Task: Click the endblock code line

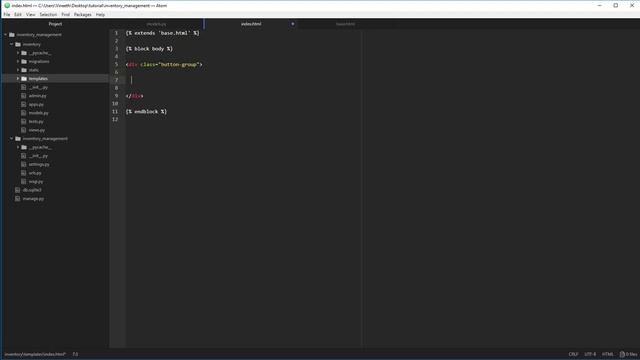Action: click(x=147, y=112)
